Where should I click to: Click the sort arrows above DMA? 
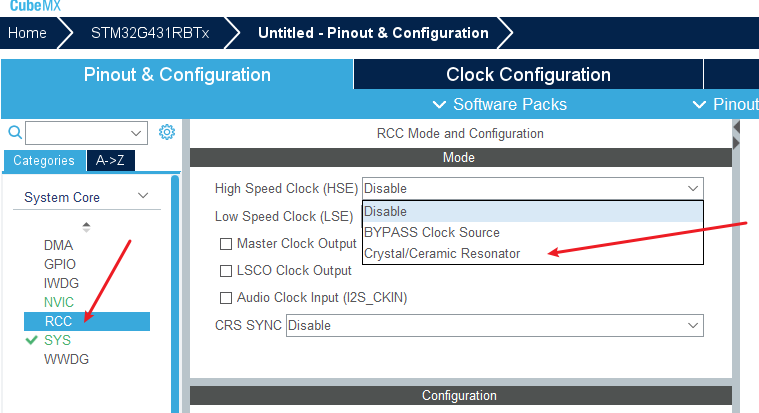[86, 227]
